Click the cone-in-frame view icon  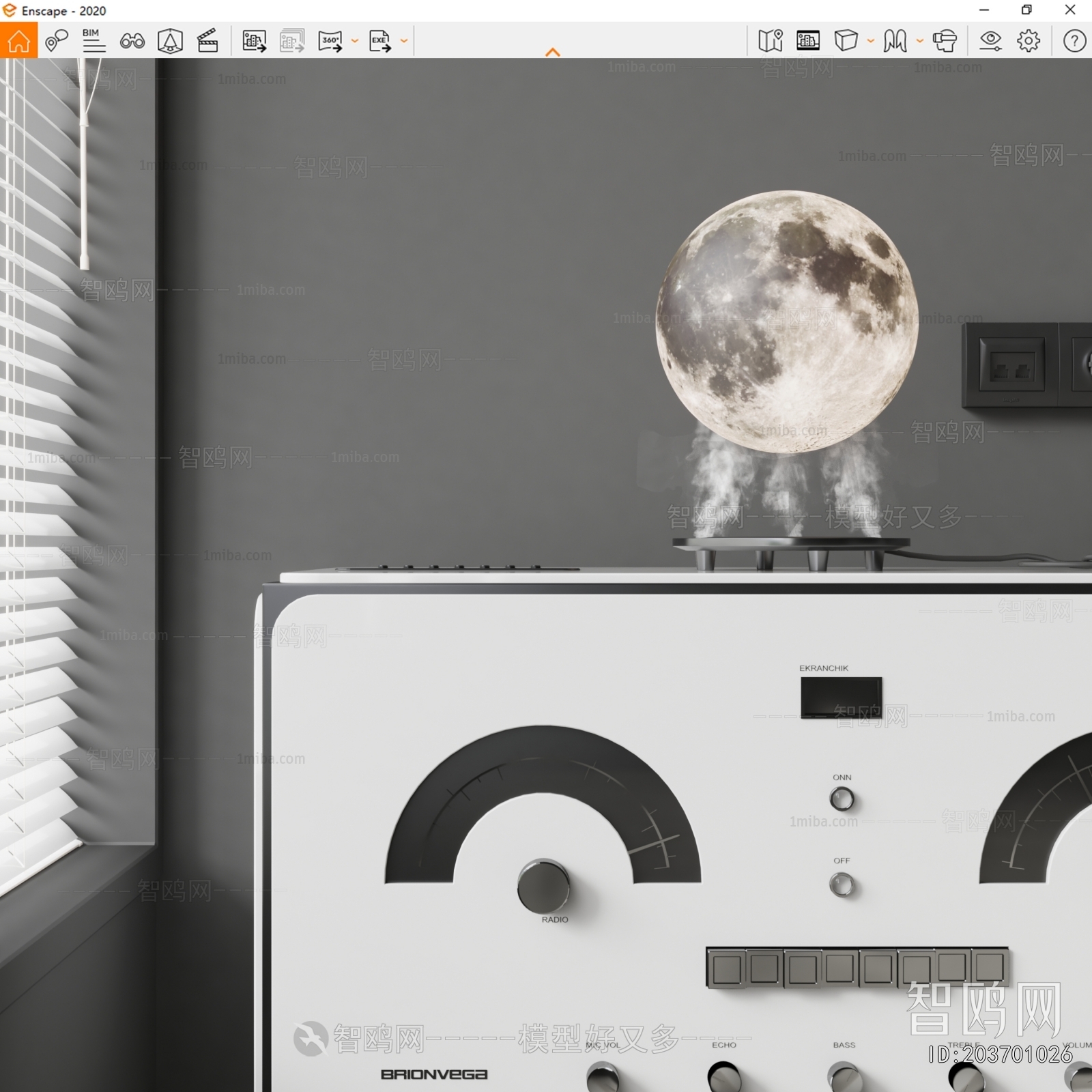(x=170, y=41)
